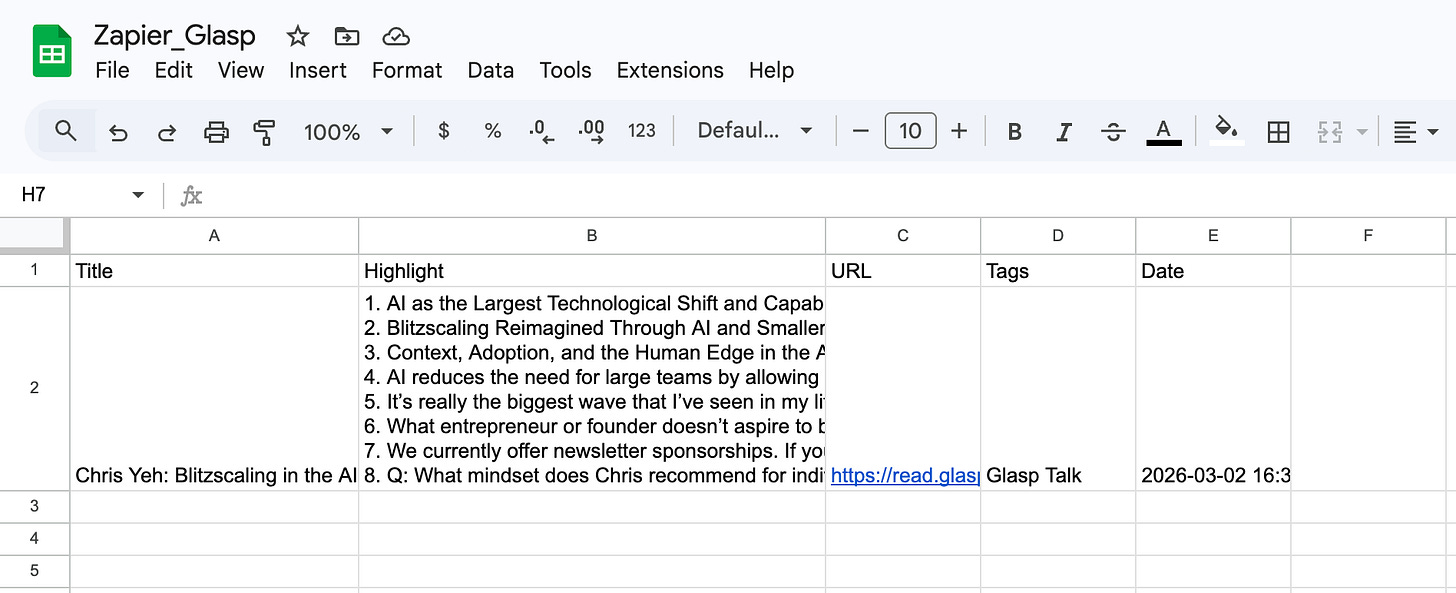This screenshot has width=1456, height=593.
Task: Select the Date header cell
Action: point(1213,271)
